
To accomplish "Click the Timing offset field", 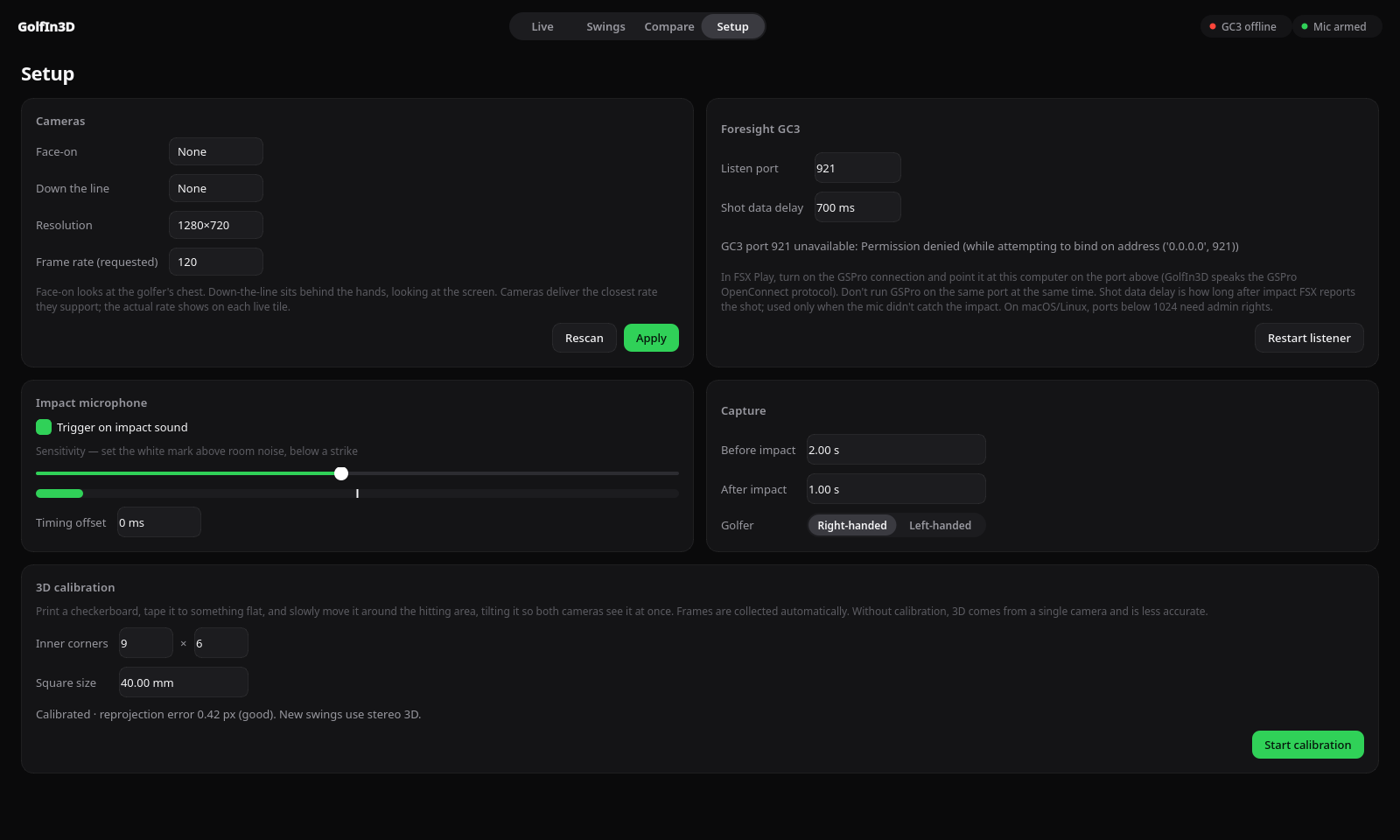I will 159,522.
